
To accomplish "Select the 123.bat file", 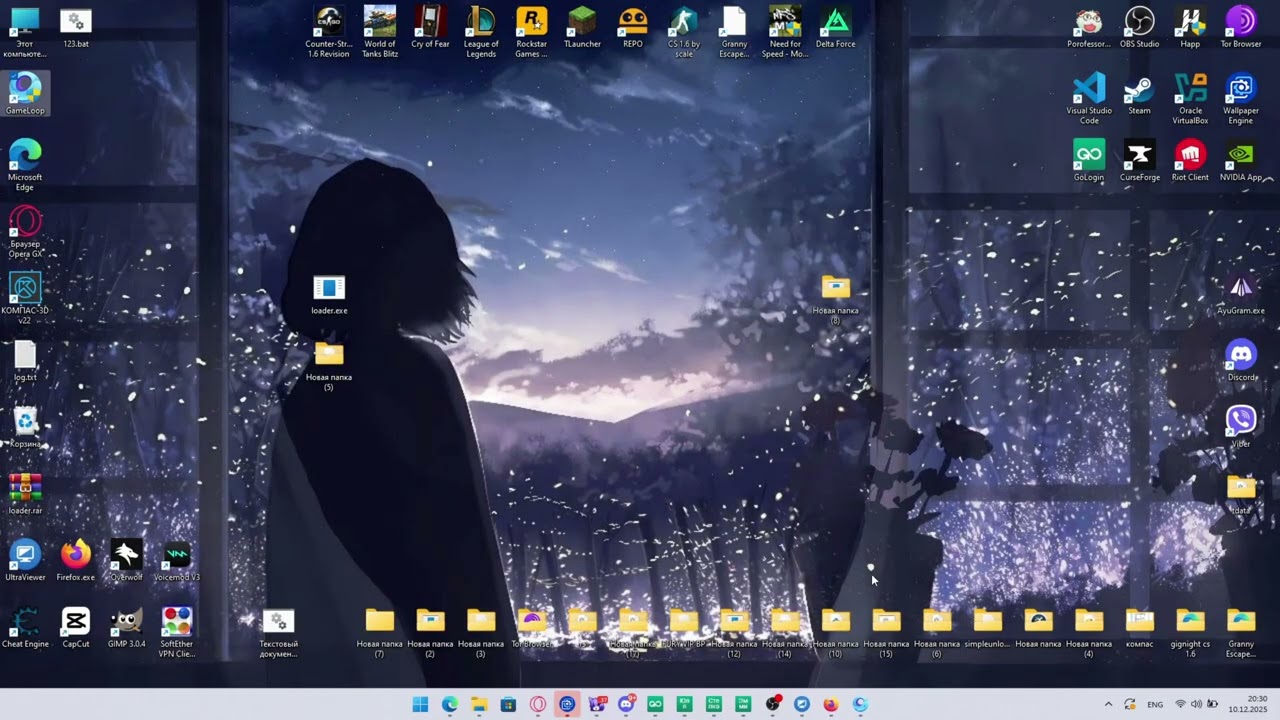I will (x=76, y=28).
